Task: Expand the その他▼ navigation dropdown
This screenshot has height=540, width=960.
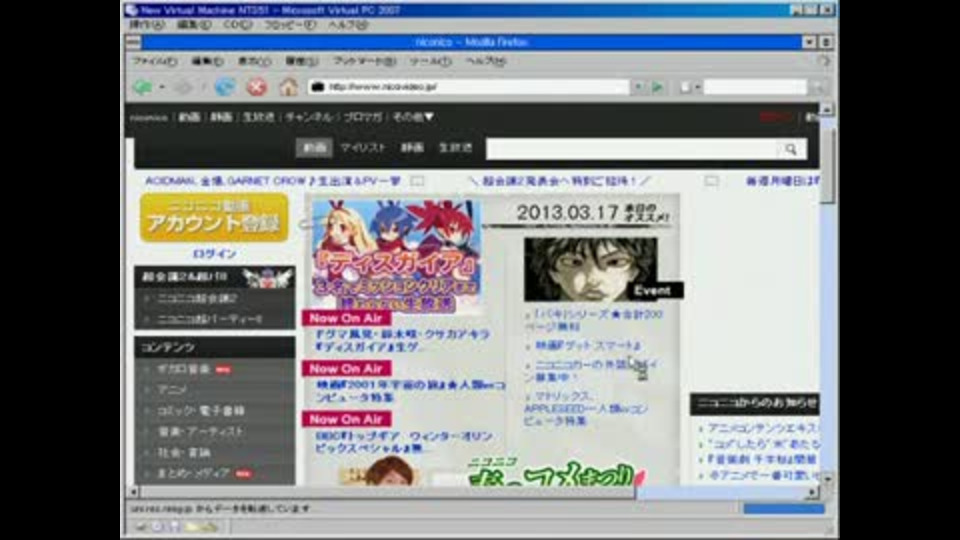Action: pyautogui.click(x=413, y=117)
